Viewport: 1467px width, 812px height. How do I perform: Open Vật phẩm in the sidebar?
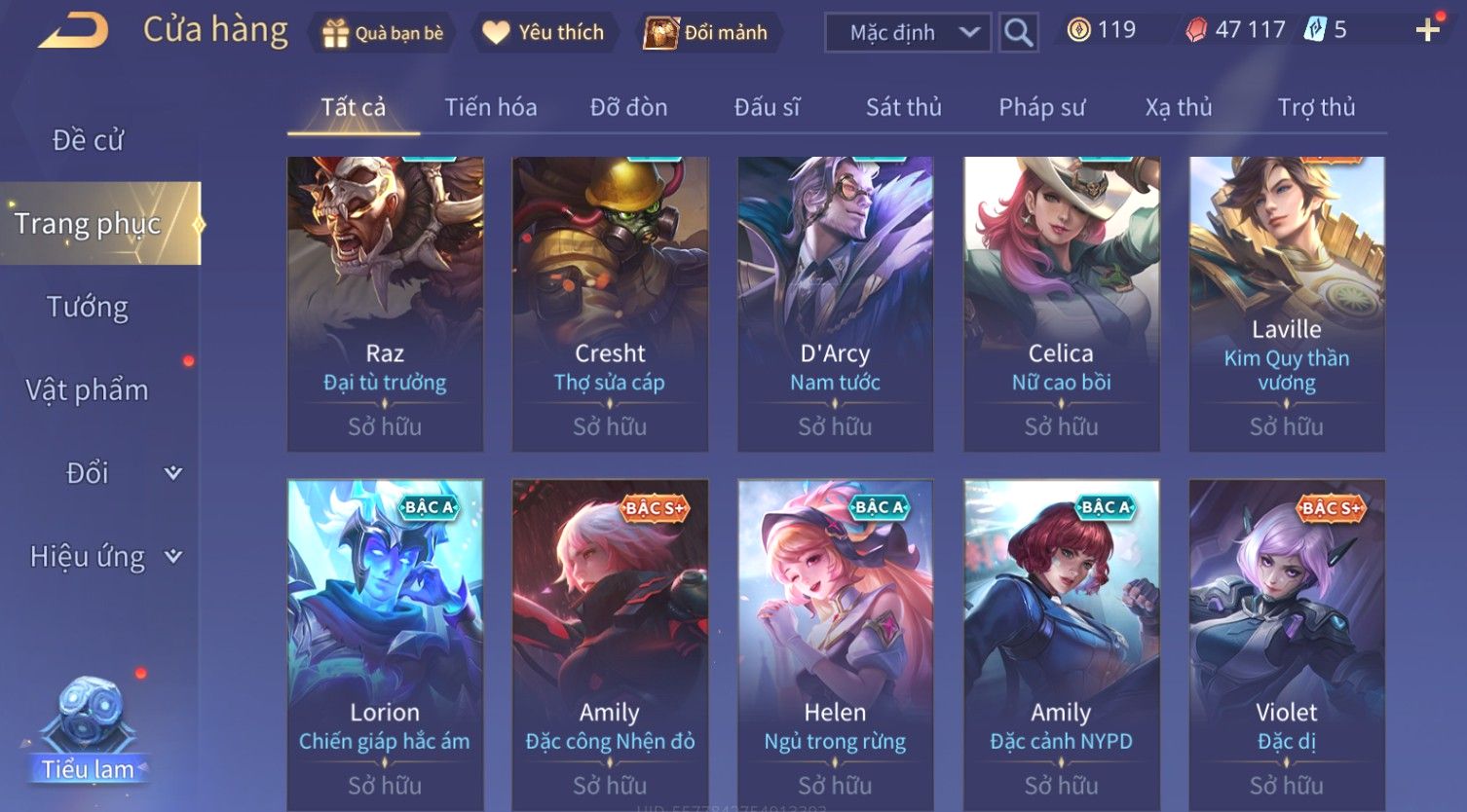[x=87, y=389]
